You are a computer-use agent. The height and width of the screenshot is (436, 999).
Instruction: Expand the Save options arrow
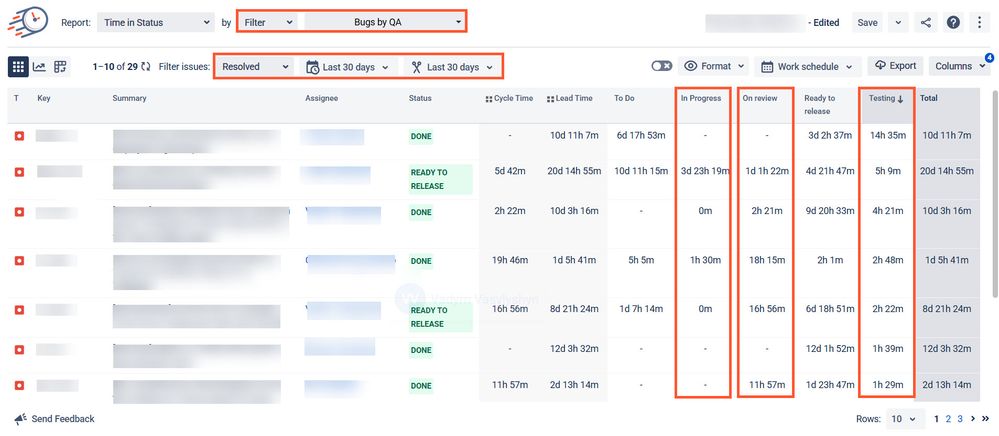(x=898, y=22)
